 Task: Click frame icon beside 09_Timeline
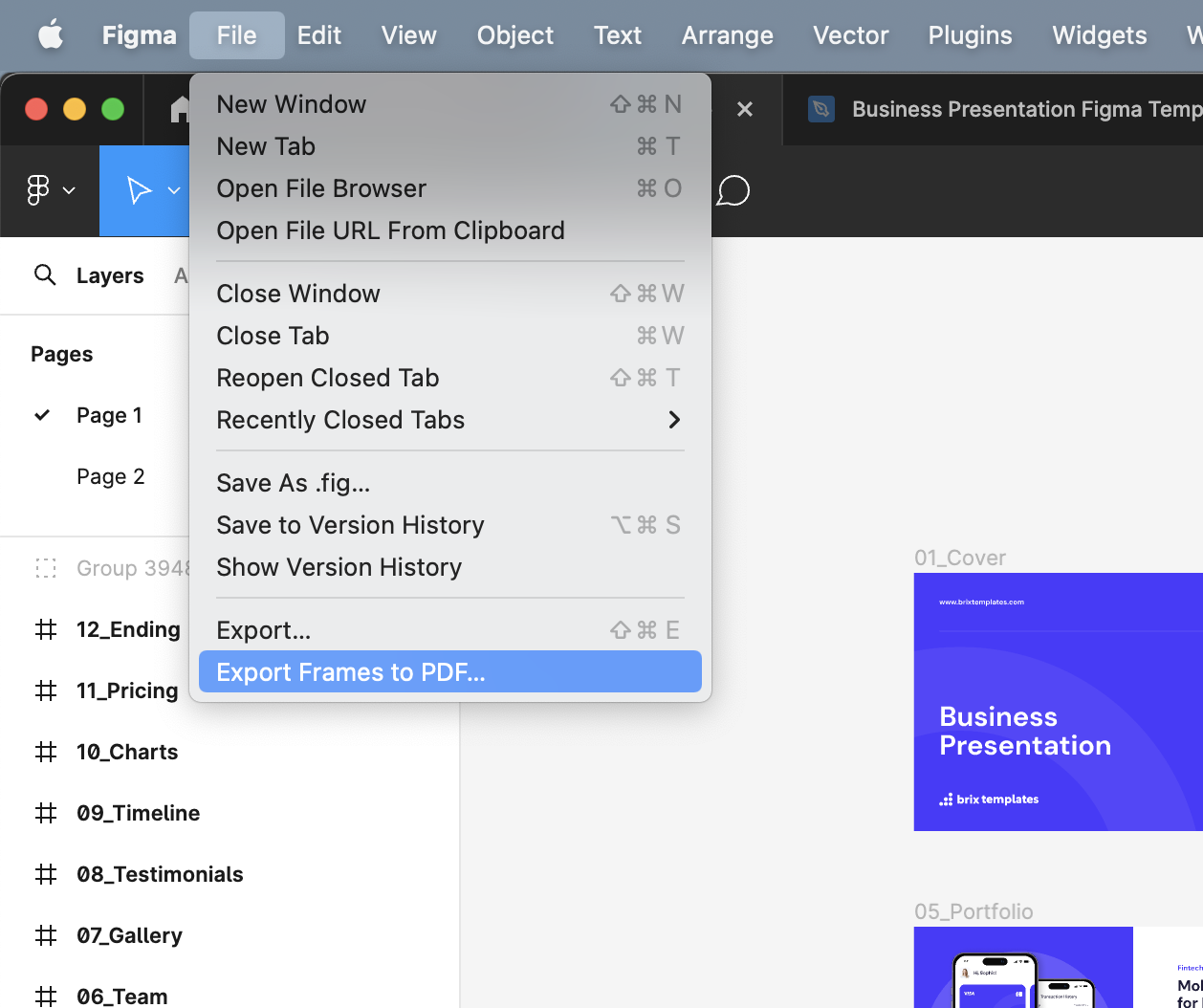45,813
